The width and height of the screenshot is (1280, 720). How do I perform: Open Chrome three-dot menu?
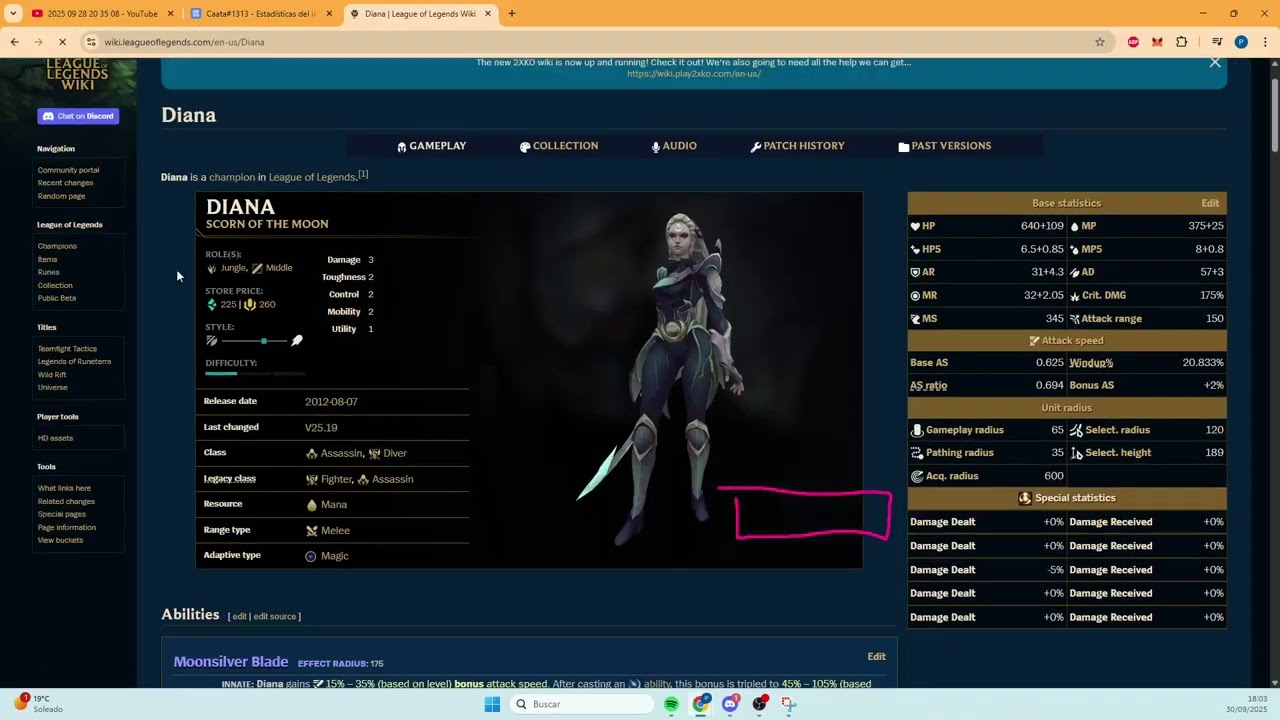(x=1265, y=42)
